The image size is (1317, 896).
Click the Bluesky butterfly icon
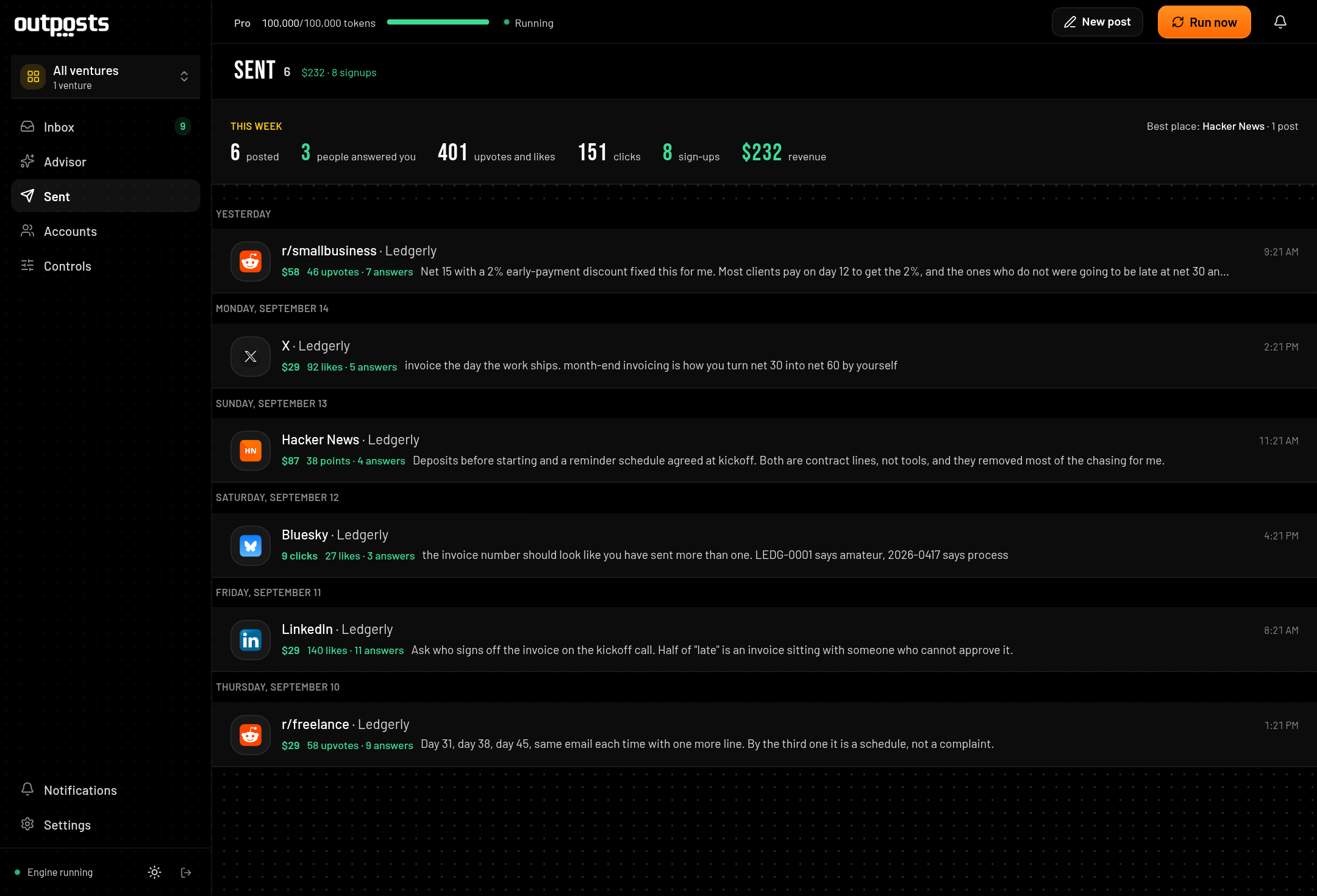pos(251,546)
